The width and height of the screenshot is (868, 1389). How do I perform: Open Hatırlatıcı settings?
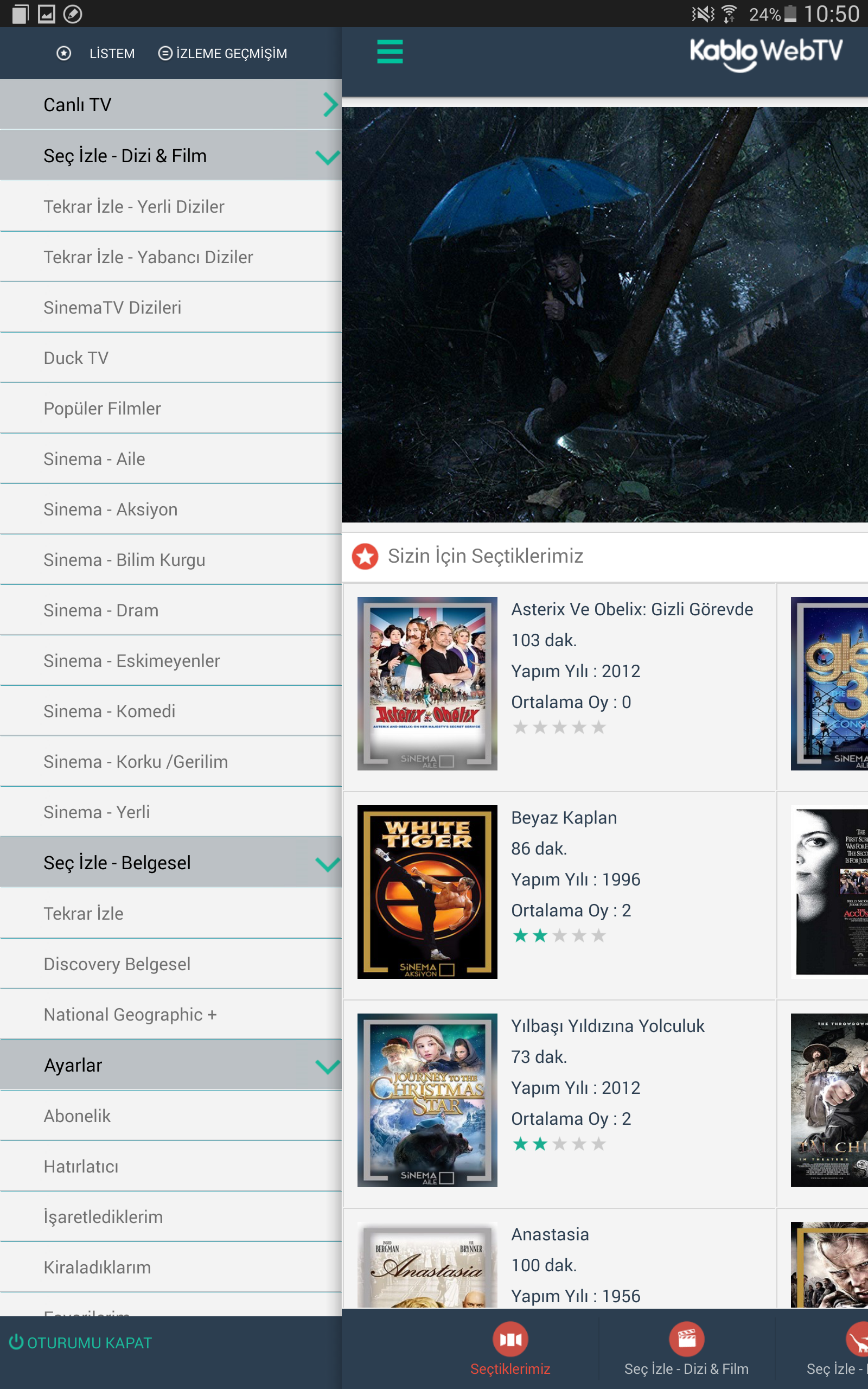pos(171,1167)
